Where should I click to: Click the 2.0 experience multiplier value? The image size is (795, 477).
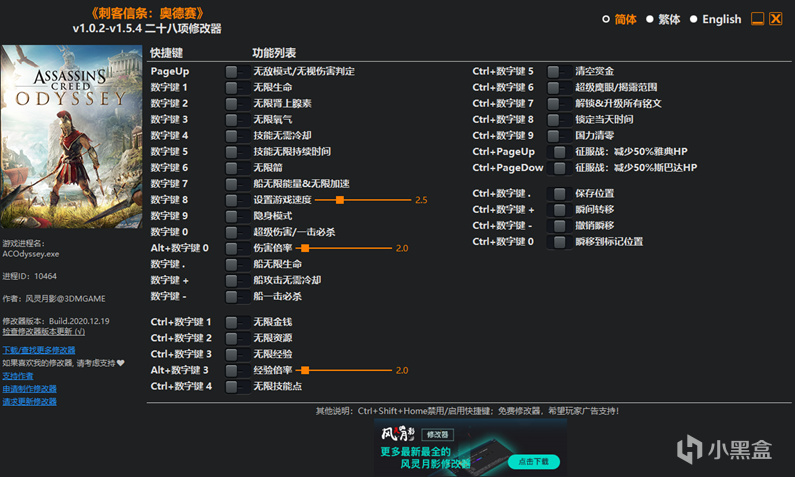point(402,371)
